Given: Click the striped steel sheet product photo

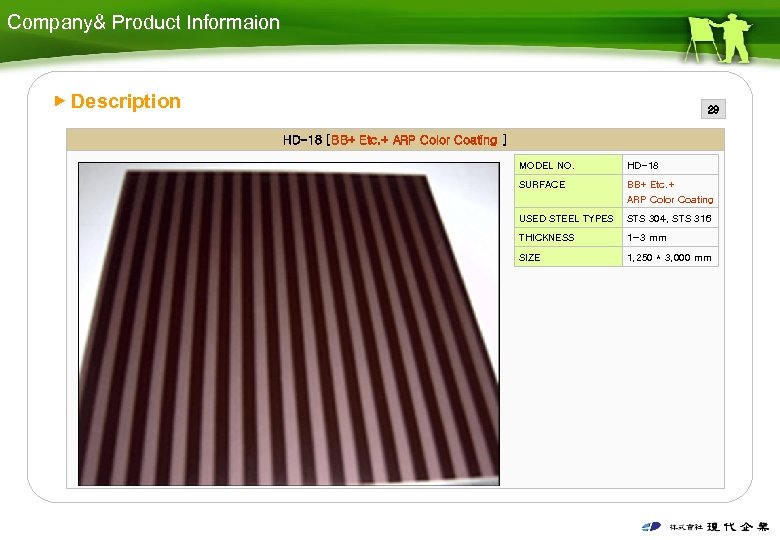Looking at the screenshot, I should coord(289,324).
